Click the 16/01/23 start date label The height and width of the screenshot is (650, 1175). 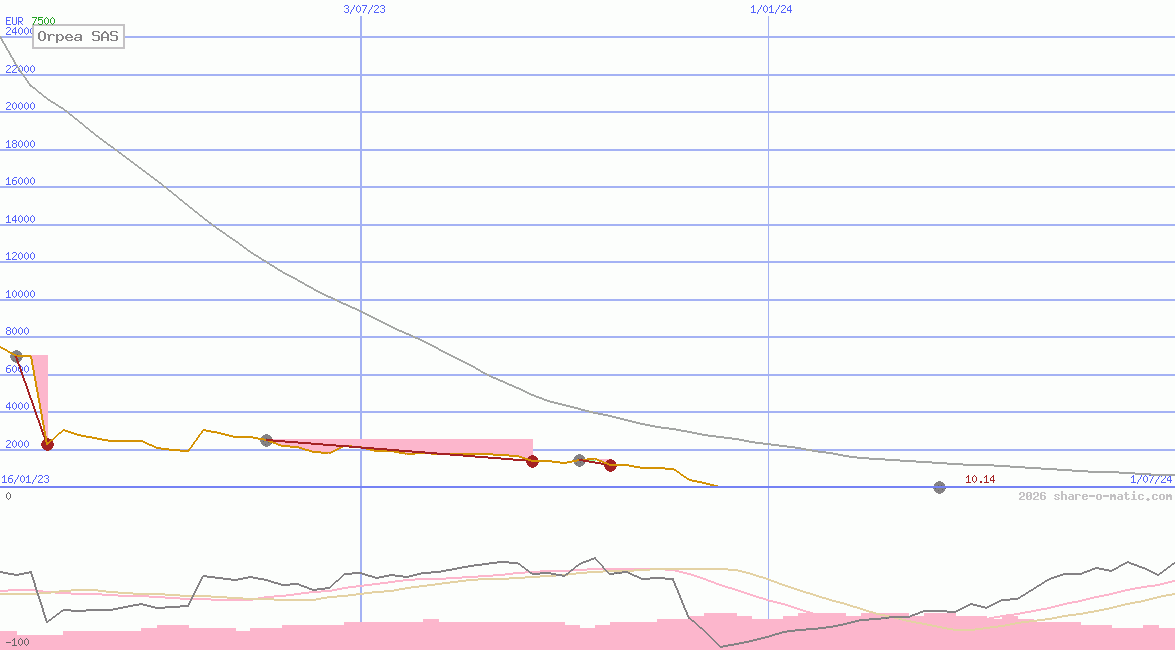(25, 479)
